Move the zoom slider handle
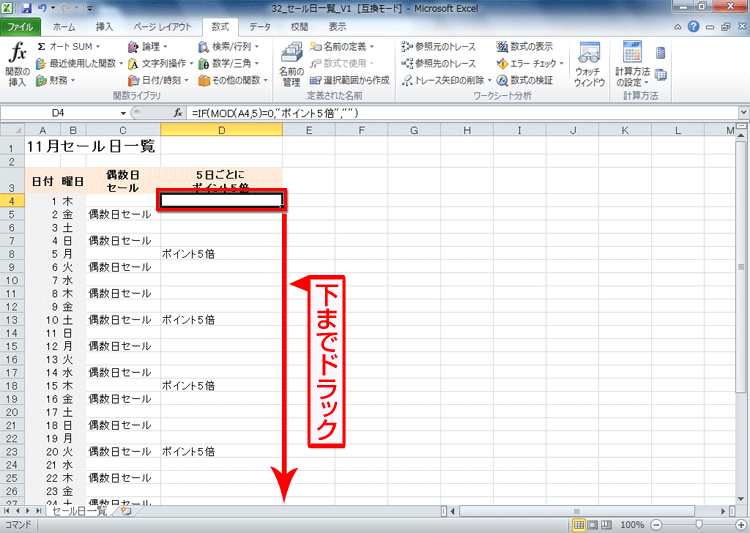Viewport: 750px width, 533px height. coord(699,525)
